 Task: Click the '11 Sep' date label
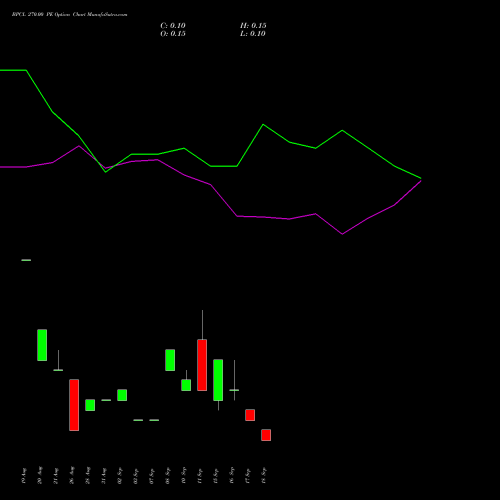pyautogui.click(x=200, y=476)
